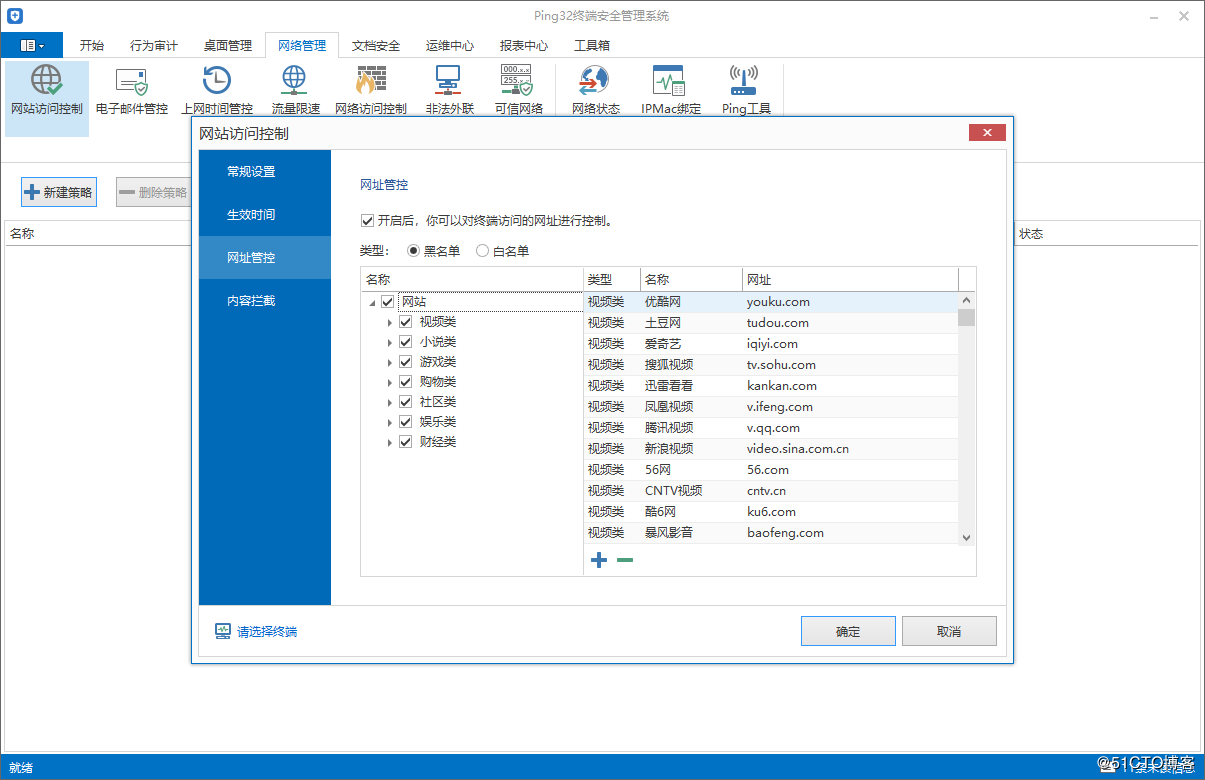Click the 确定 button
The height and width of the screenshot is (780, 1205).
tap(848, 631)
